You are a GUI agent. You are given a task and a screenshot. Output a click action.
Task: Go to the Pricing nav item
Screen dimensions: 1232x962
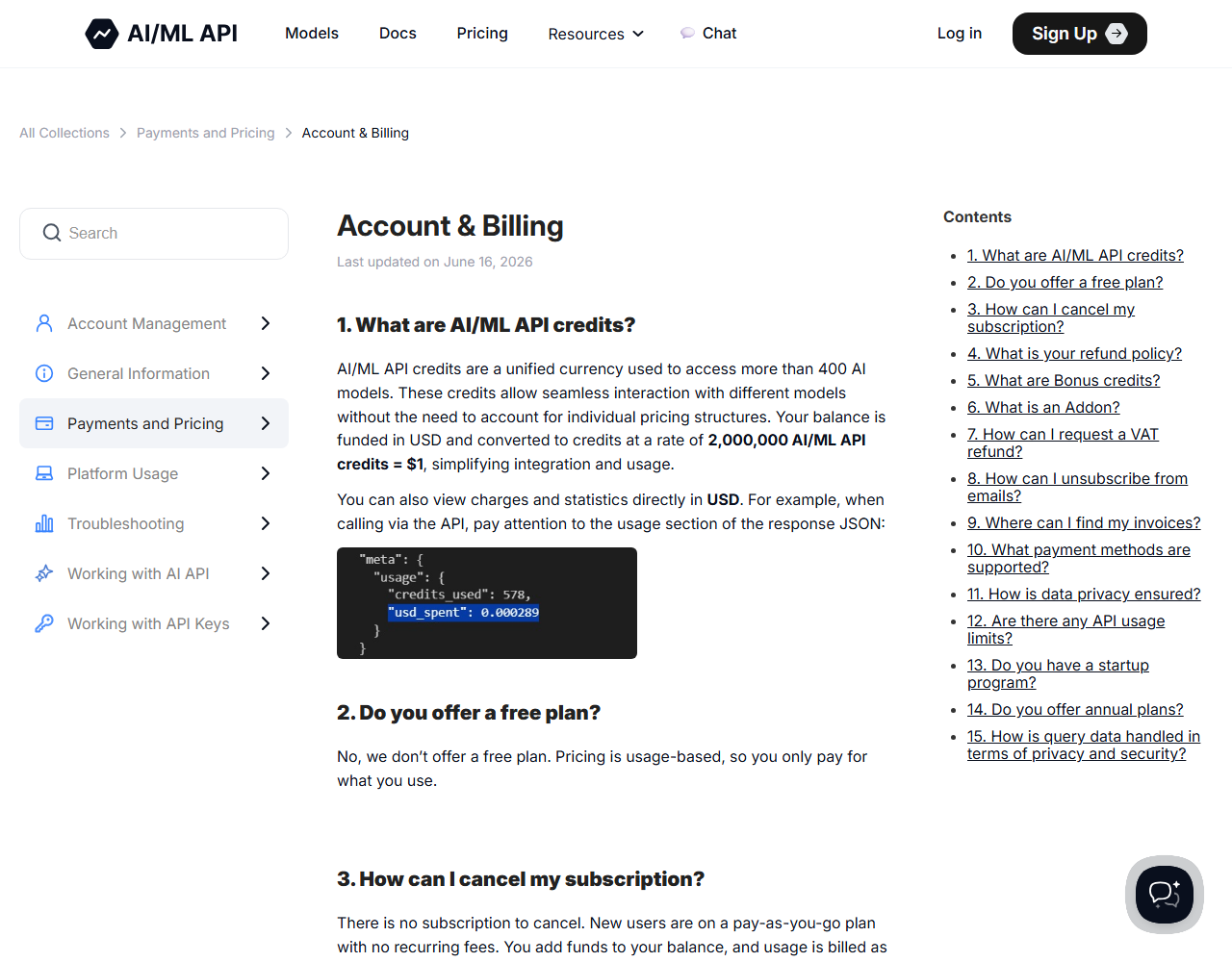click(x=482, y=33)
